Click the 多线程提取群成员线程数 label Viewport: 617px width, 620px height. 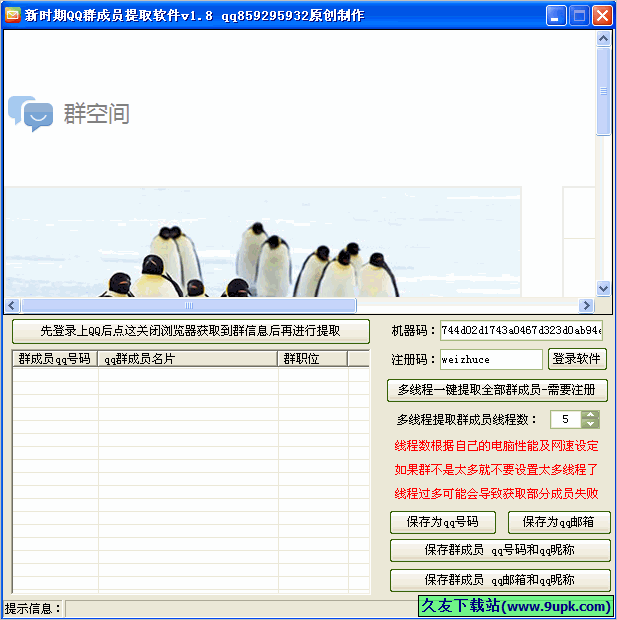(467, 420)
